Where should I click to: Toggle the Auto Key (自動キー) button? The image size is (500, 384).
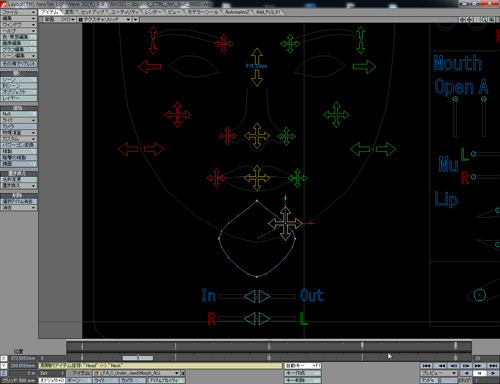pyautogui.click(x=303, y=366)
